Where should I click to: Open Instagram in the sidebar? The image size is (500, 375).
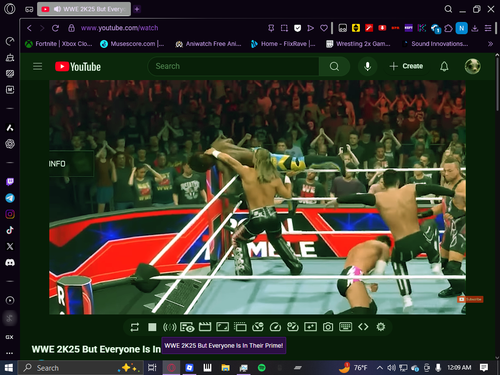[10, 214]
